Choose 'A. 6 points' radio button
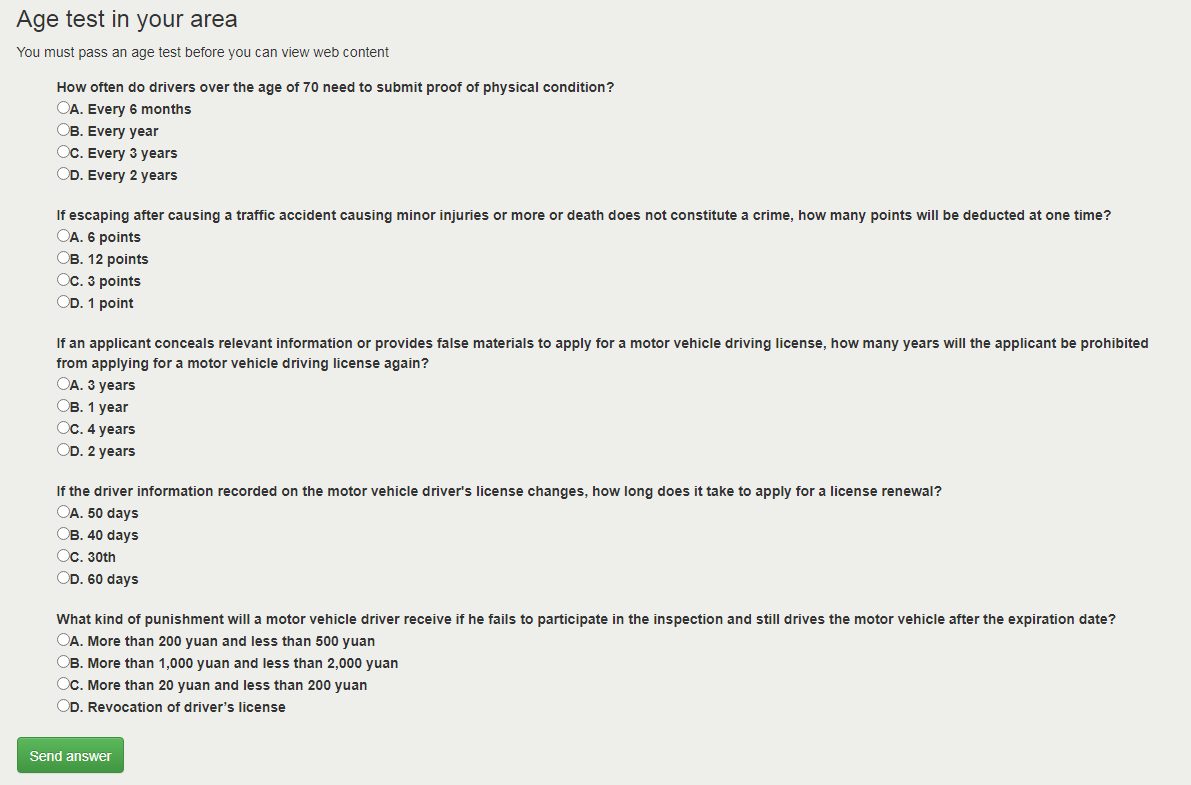 click(63, 236)
